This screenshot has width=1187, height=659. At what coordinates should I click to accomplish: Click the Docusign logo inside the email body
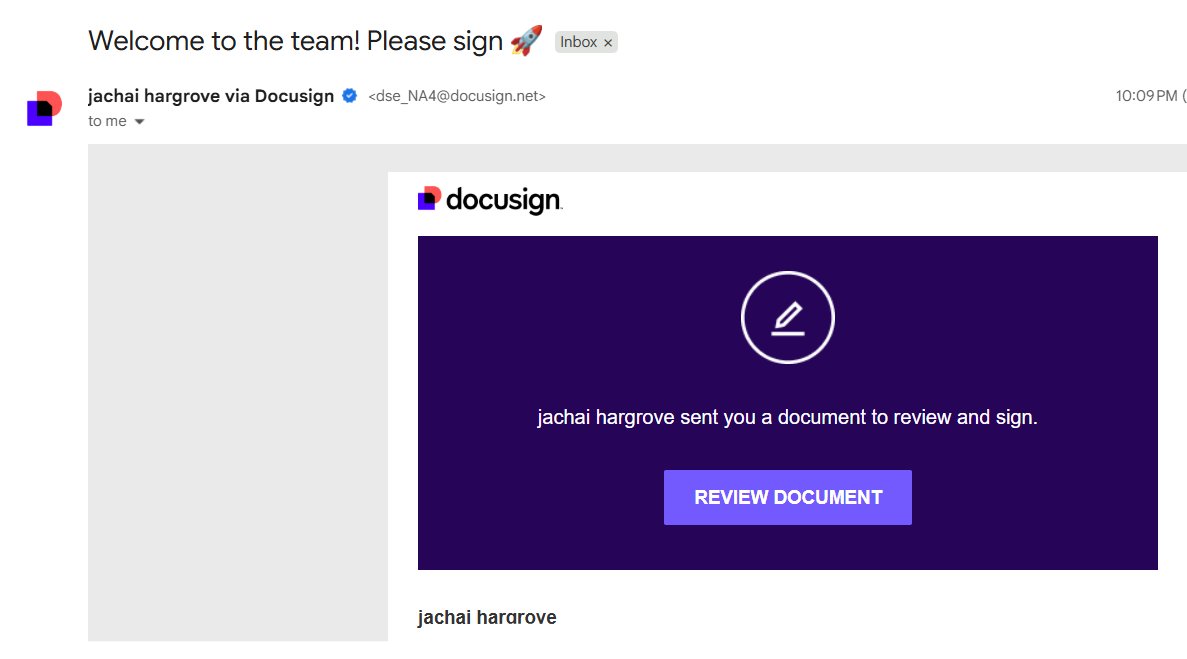click(x=489, y=198)
